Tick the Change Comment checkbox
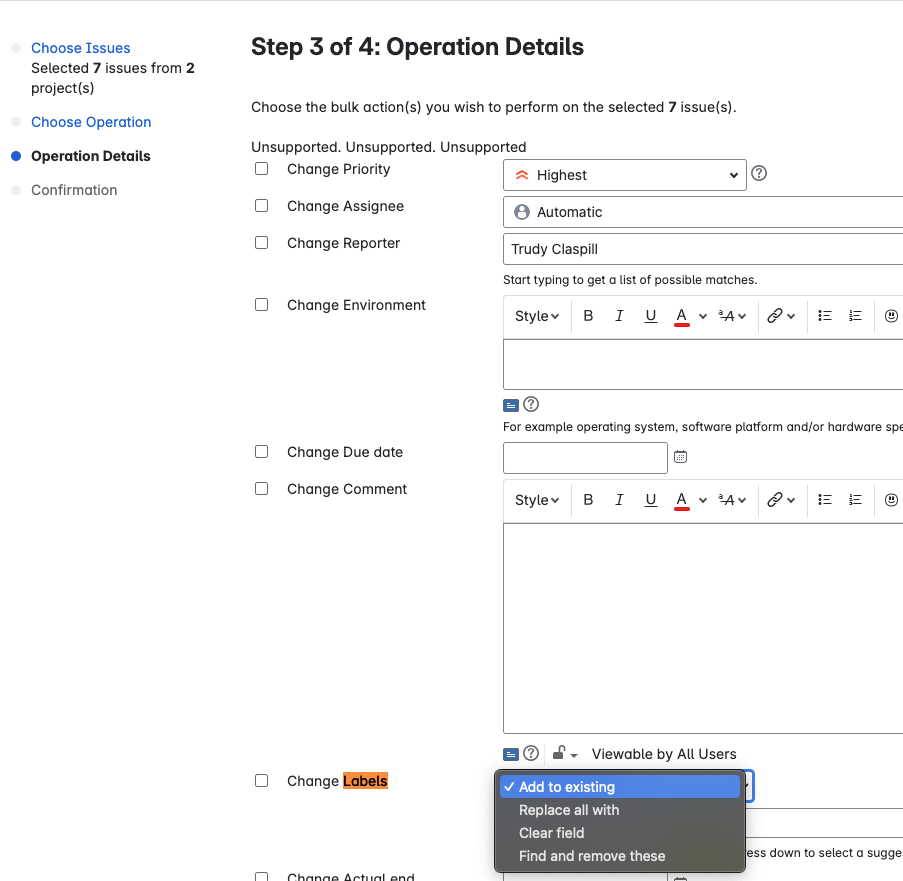Image resolution: width=903 pixels, height=881 pixels. [261, 488]
